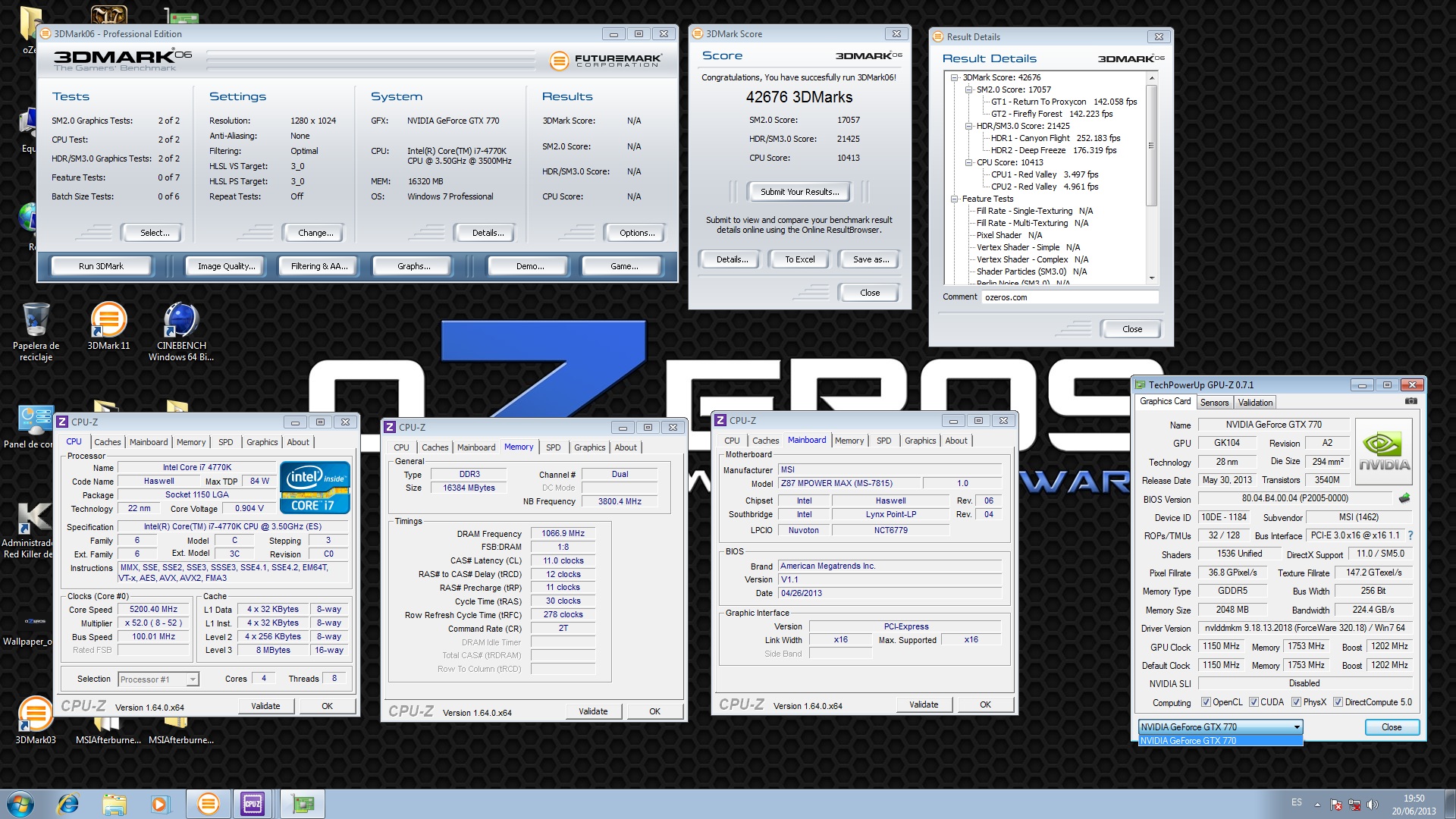Open the 3DMark 11 desktop shortcut

(x=108, y=326)
